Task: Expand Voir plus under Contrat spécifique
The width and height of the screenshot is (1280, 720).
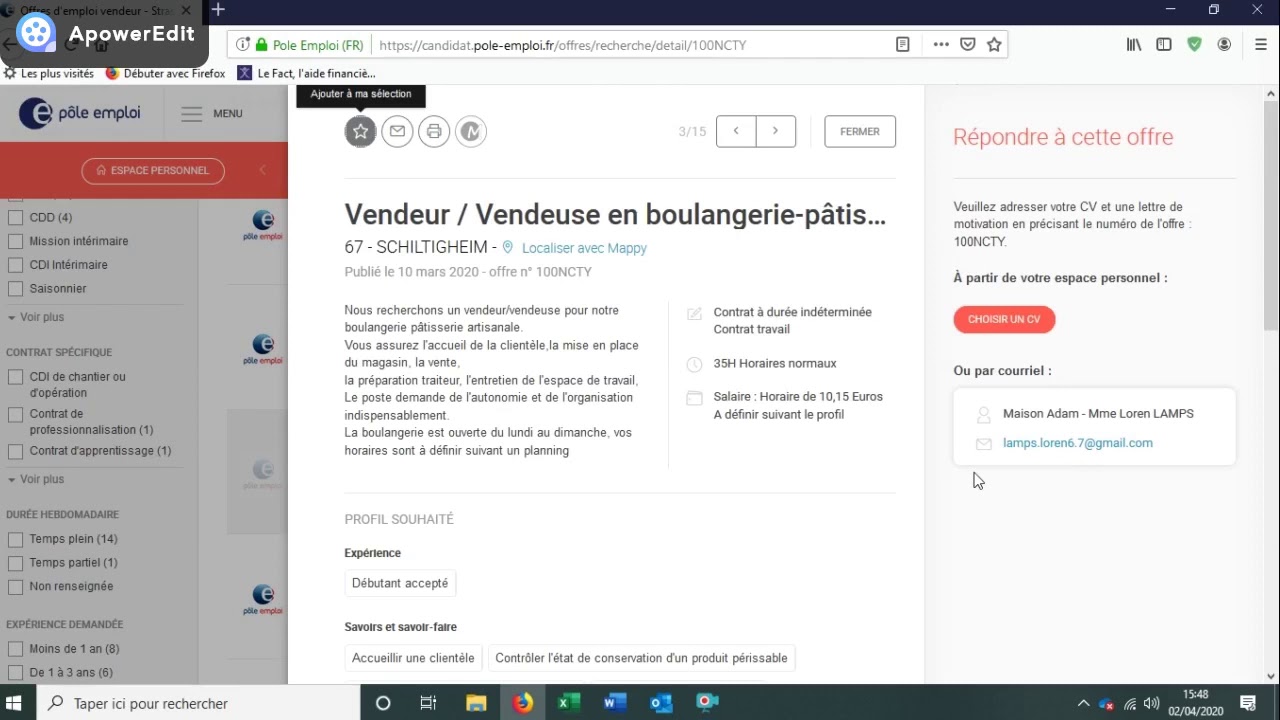Action: coord(36,479)
